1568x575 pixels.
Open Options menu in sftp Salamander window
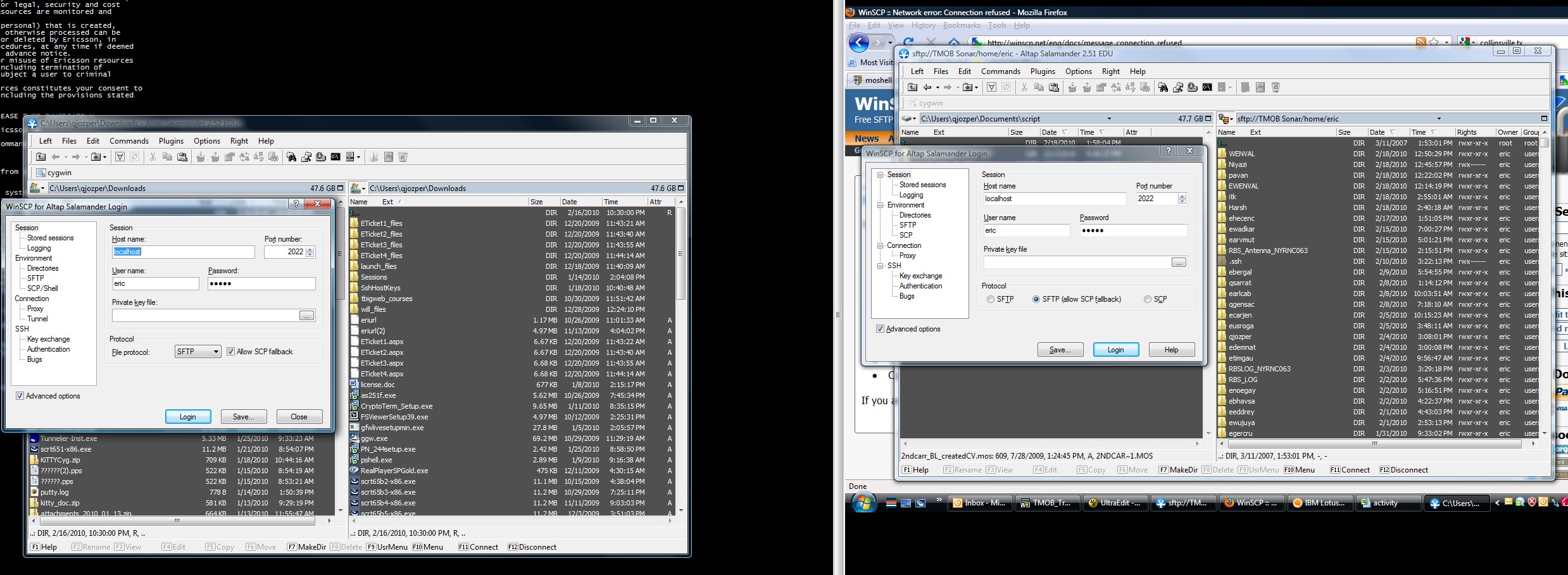[x=1079, y=71]
